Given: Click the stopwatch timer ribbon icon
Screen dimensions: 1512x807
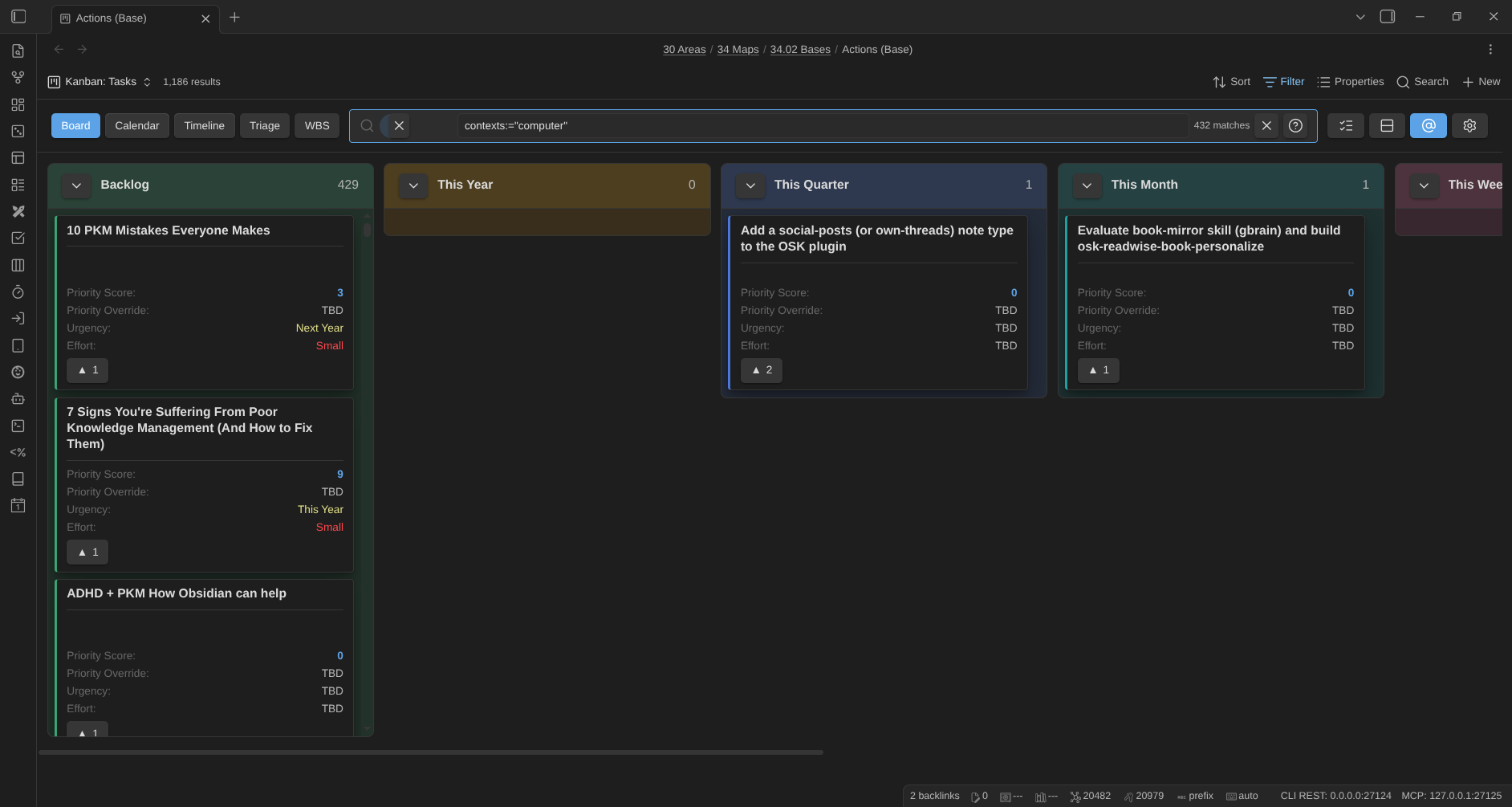Looking at the screenshot, I should coord(18,292).
